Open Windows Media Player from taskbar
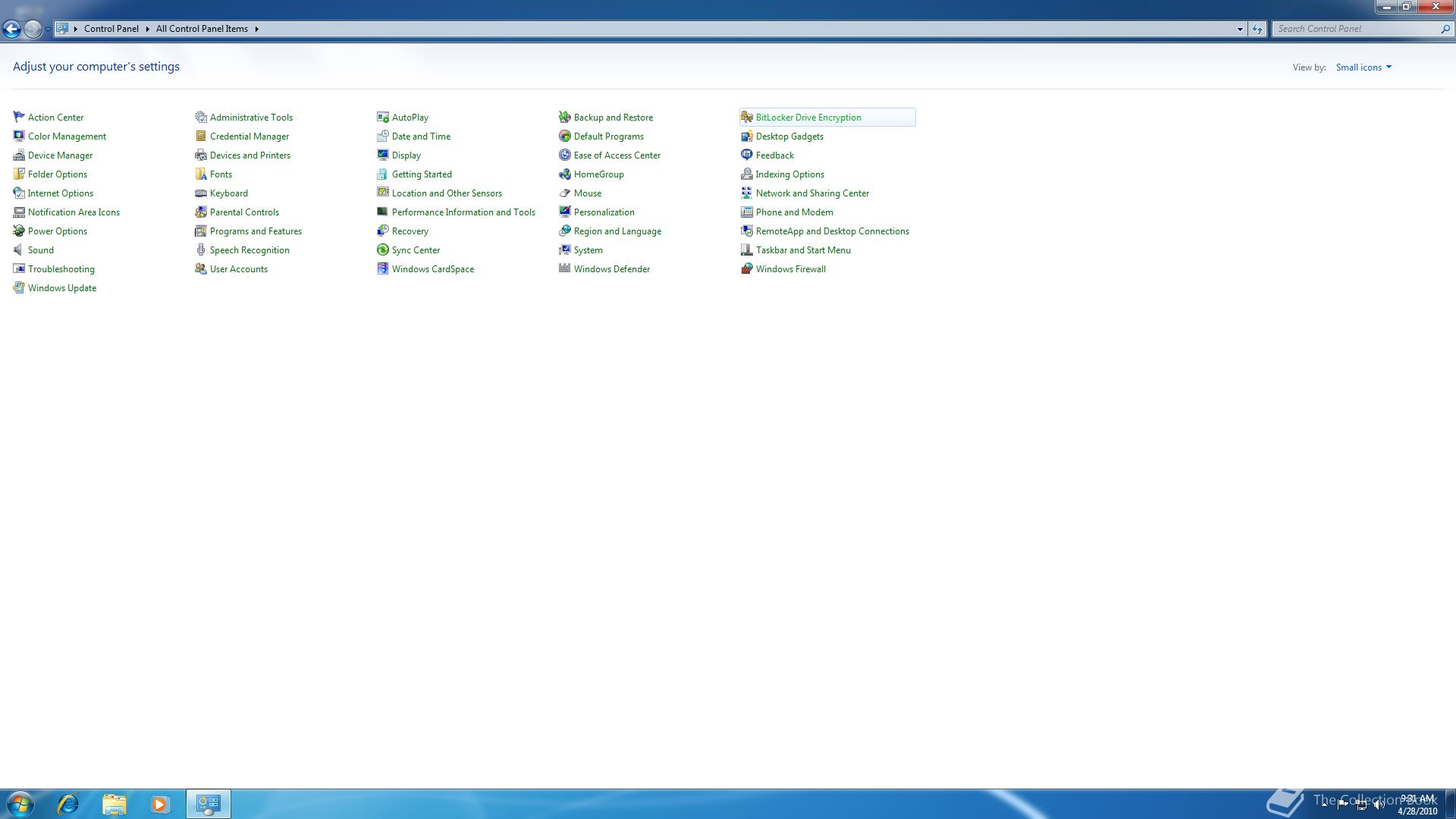Screen dimensions: 1456x819 [159, 804]
